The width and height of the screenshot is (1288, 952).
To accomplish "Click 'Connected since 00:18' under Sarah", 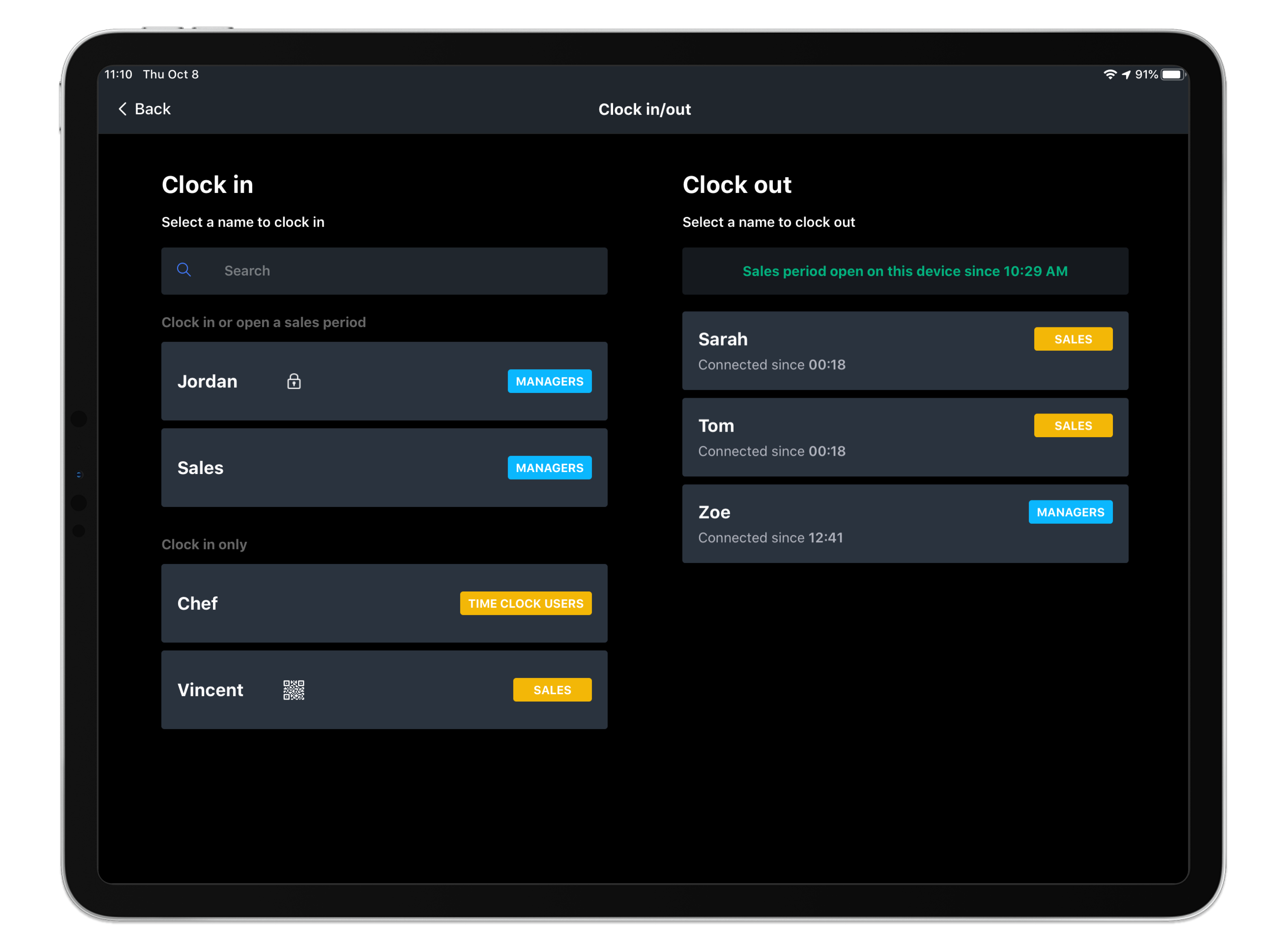I will 772,365.
